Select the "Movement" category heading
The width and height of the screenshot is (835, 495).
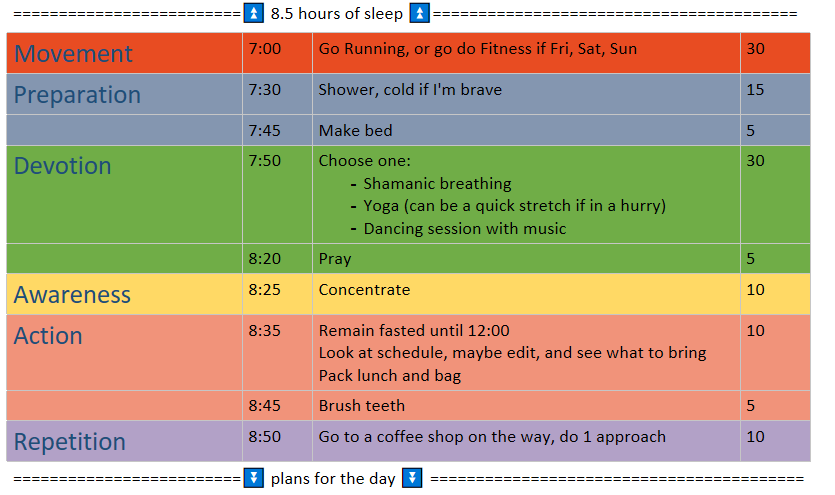pyautogui.click(x=74, y=54)
